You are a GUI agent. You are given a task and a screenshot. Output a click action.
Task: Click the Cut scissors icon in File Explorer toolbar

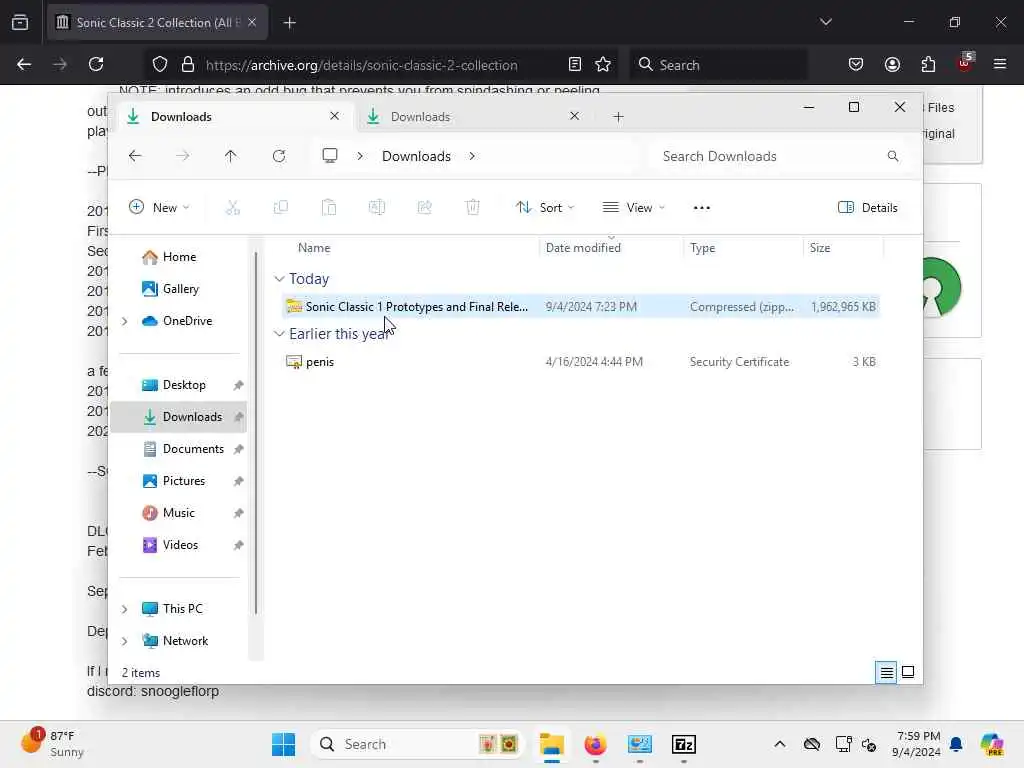[x=232, y=208]
